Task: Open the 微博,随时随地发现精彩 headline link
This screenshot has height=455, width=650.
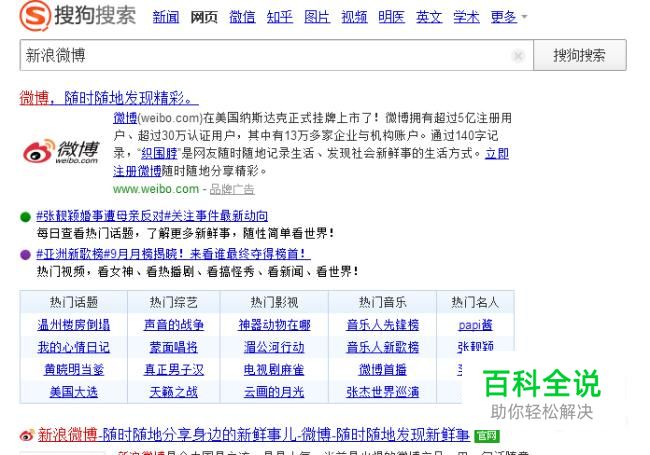Action: tap(109, 98)
